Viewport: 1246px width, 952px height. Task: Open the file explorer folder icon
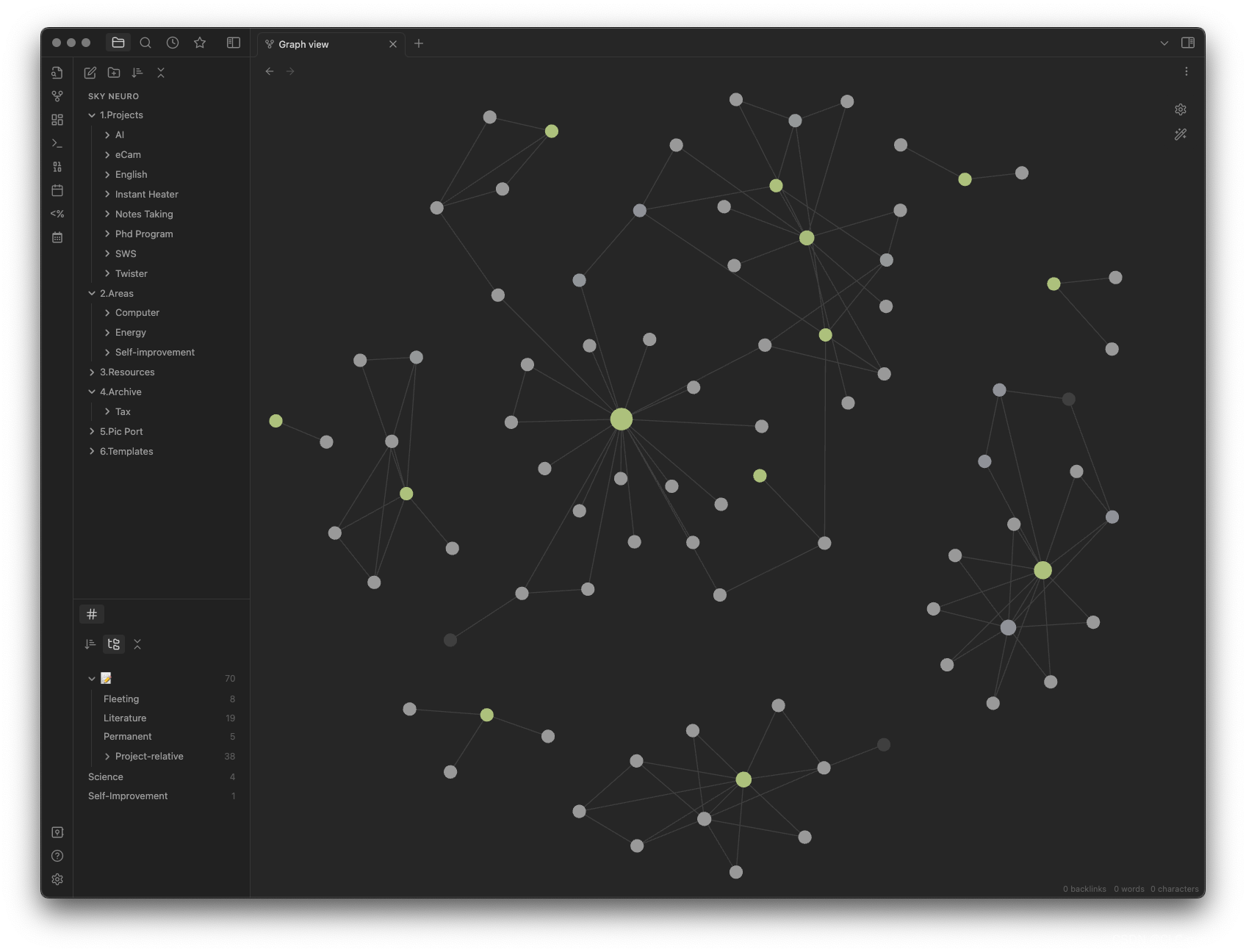click(x=118, y=43)
